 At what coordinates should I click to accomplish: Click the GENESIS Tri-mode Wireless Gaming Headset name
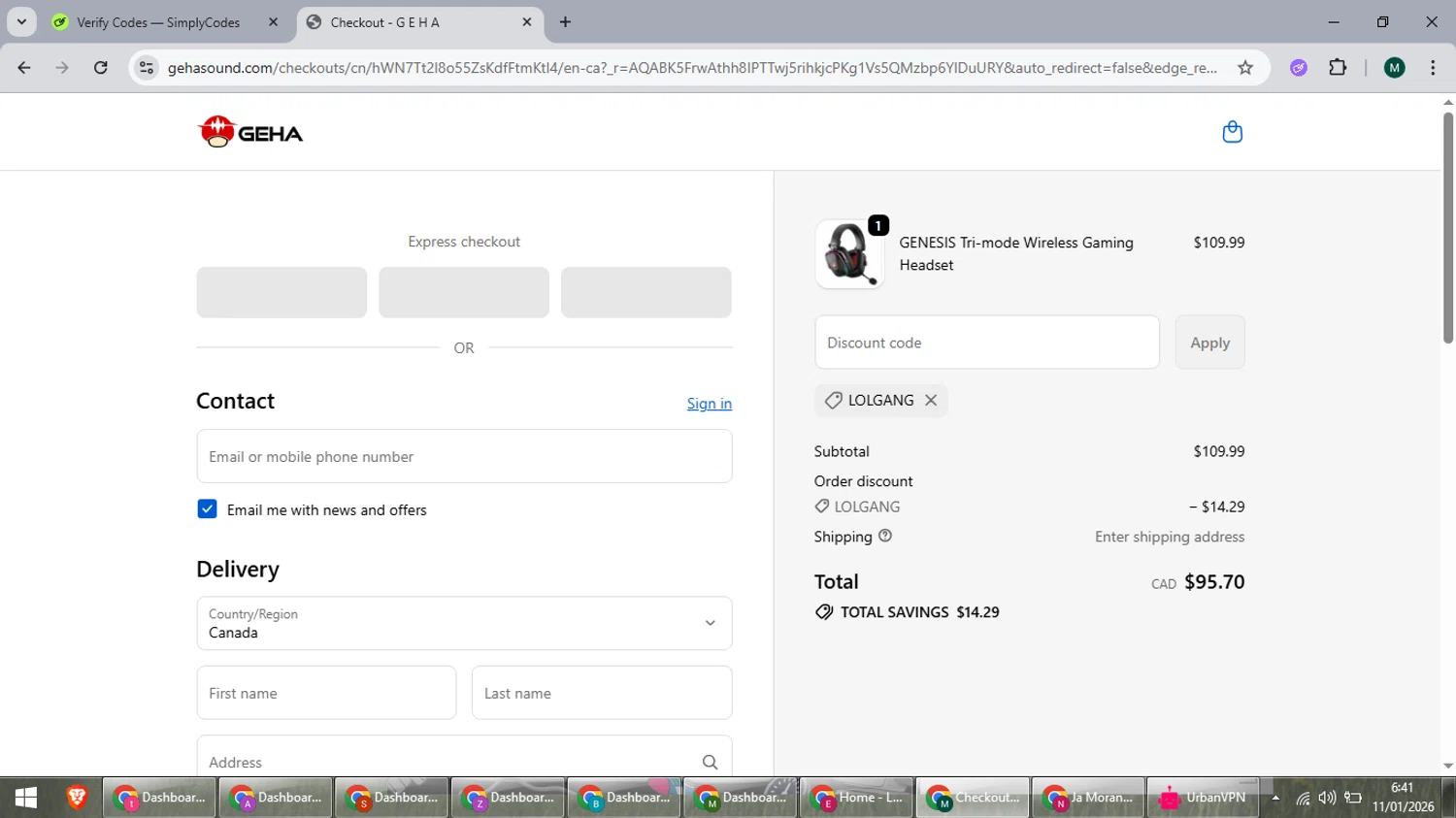pyautogui.click(x=1016, y=253)
